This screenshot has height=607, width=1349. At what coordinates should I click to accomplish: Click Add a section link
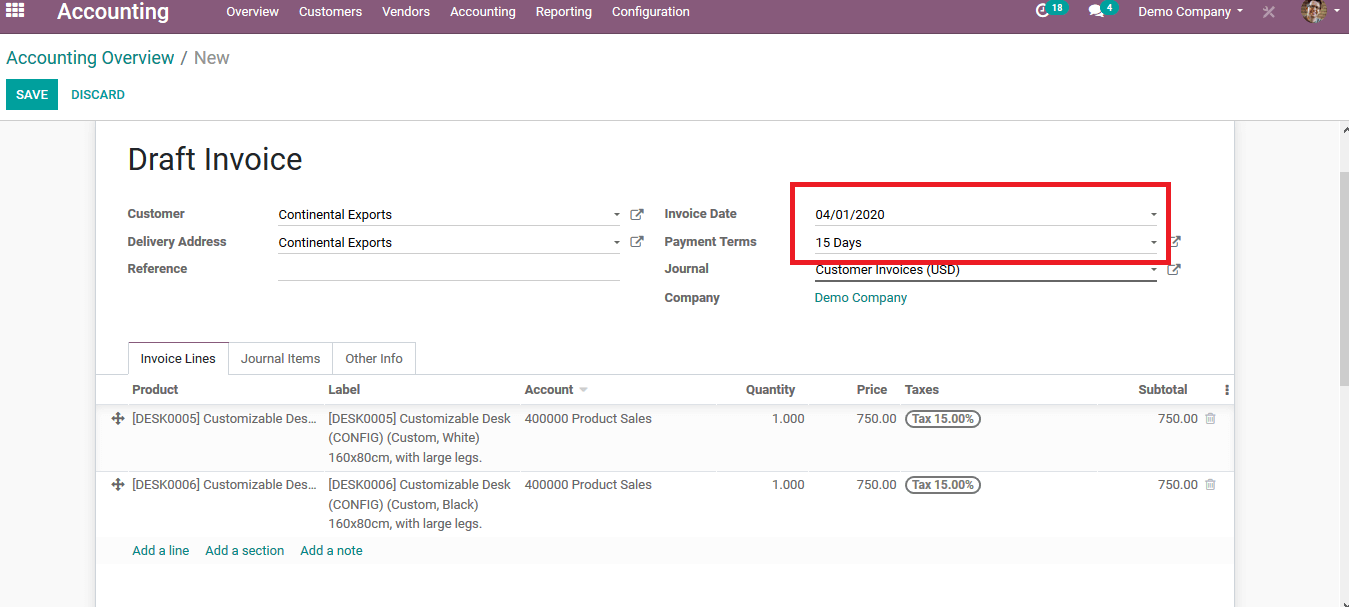click(x=245, y=551)
